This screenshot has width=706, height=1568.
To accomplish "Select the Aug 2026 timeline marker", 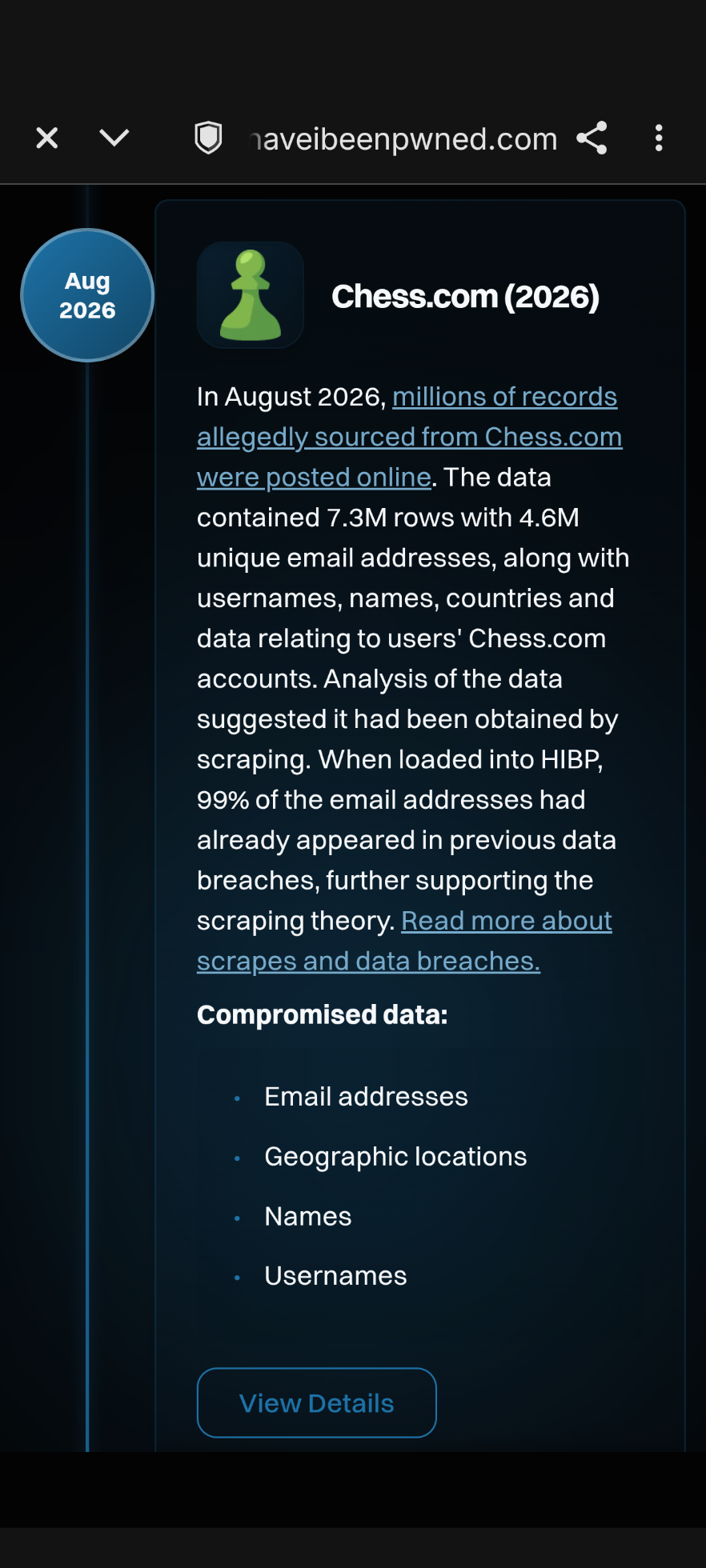I will pos(87,295).
